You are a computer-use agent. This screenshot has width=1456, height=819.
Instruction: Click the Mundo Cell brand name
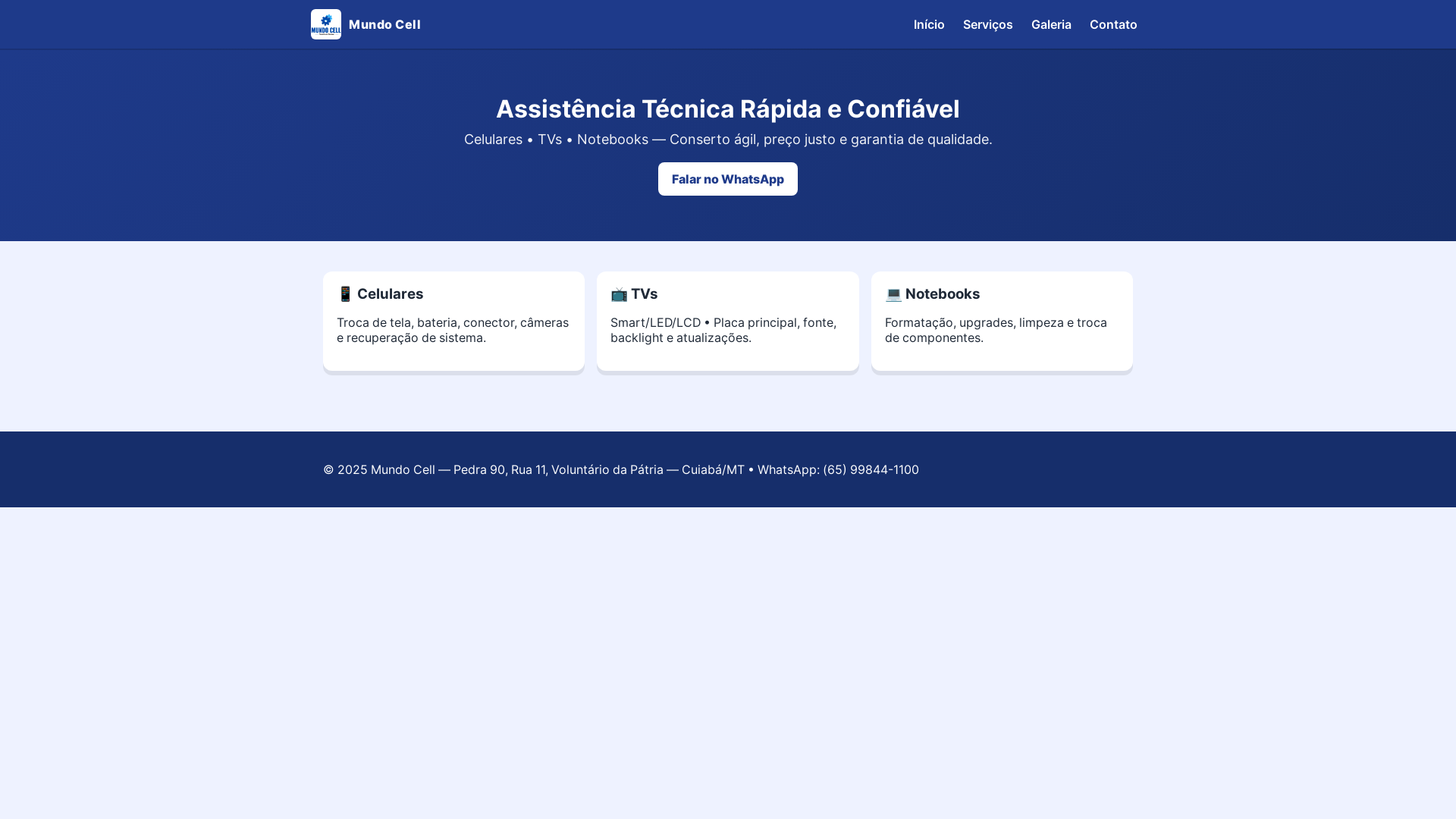[384, 24]
